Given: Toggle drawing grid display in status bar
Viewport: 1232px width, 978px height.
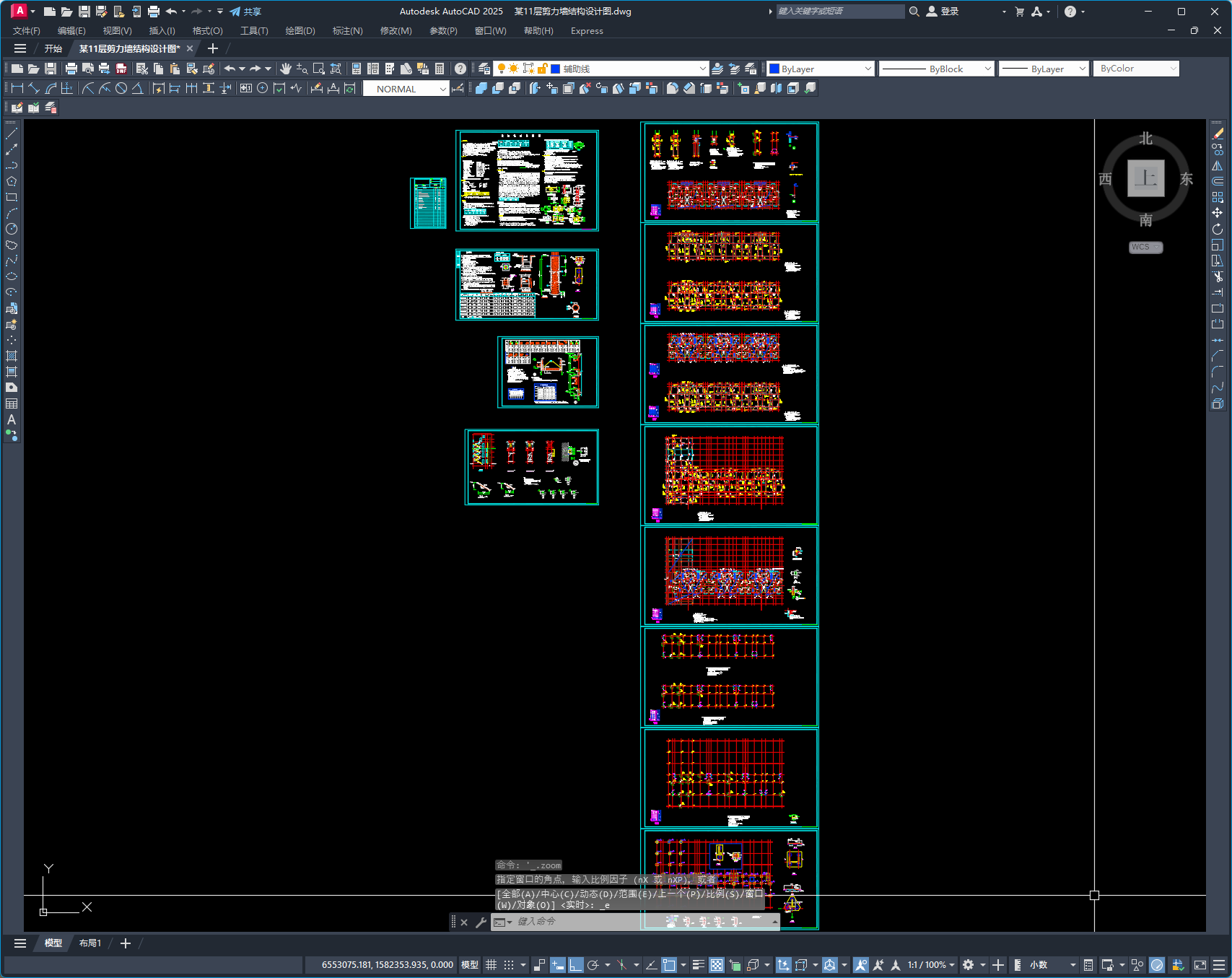Looking at the screenshot, I should [491, 965].
